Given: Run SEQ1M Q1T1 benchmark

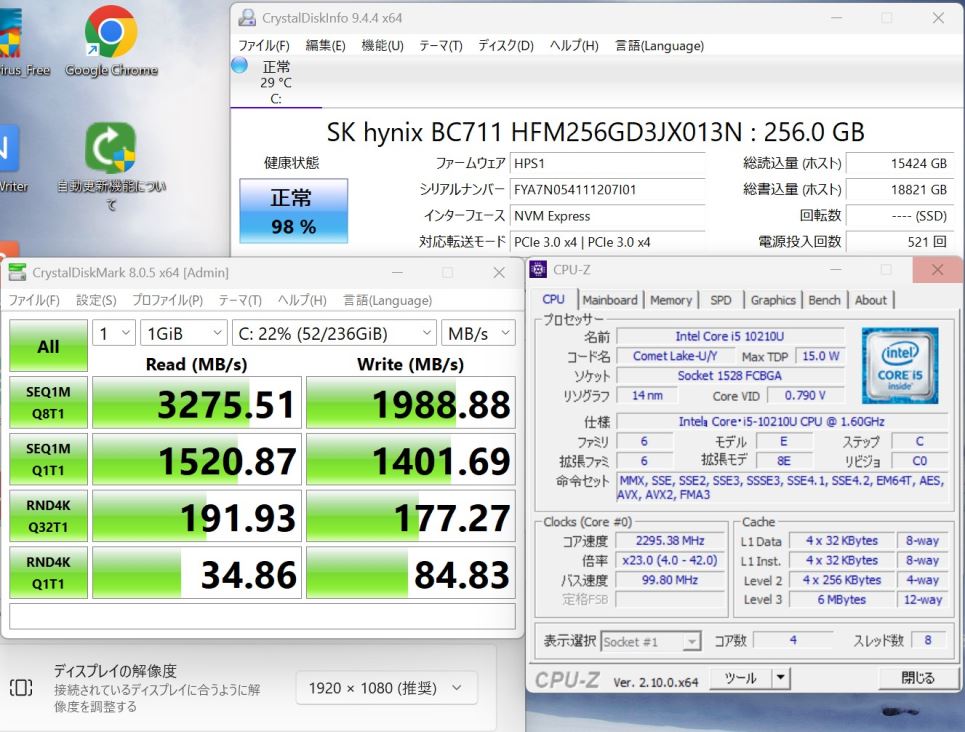Looking at the screenshot, I should tap(49, 459).
